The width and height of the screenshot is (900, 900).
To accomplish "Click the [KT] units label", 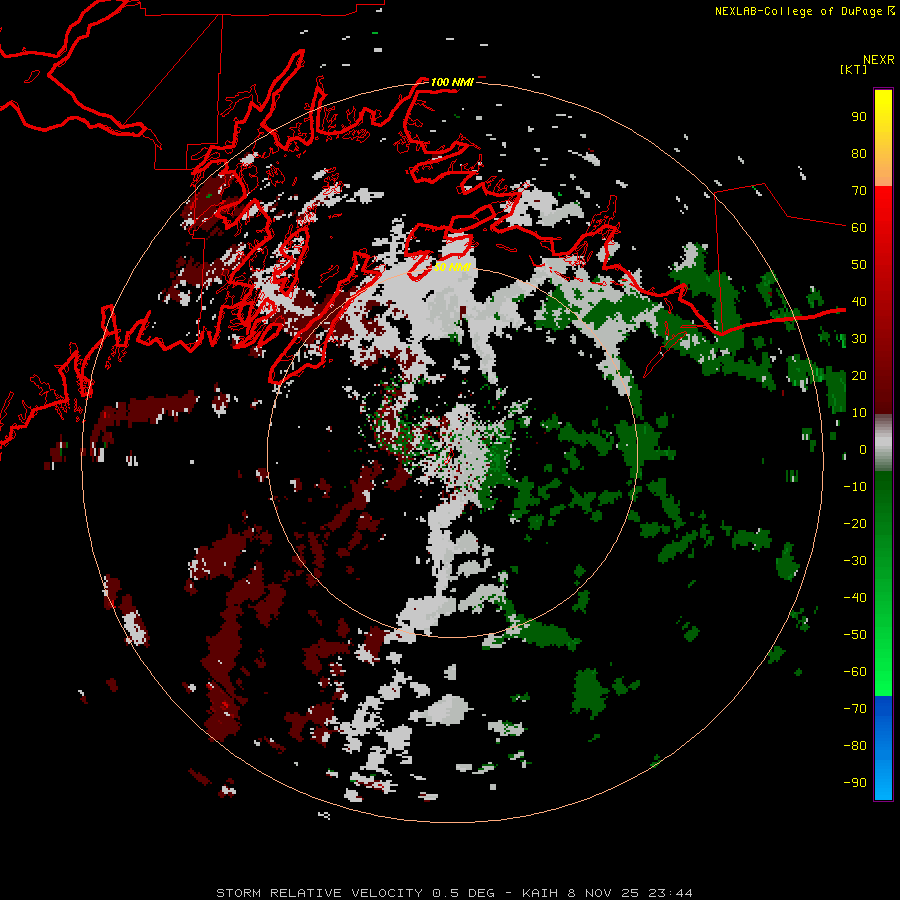I will pos(853,69).
